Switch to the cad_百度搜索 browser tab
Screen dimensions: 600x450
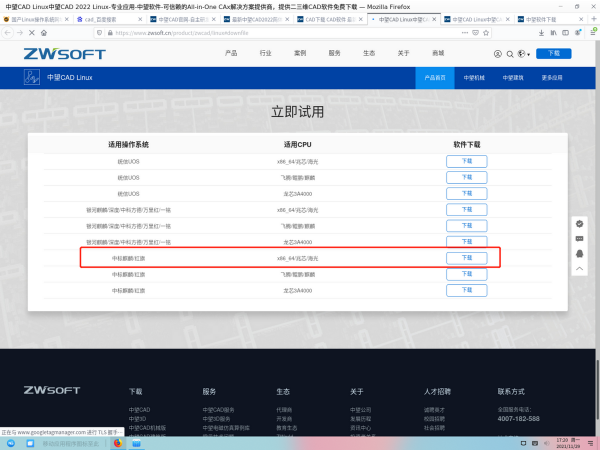click(109, 19)
